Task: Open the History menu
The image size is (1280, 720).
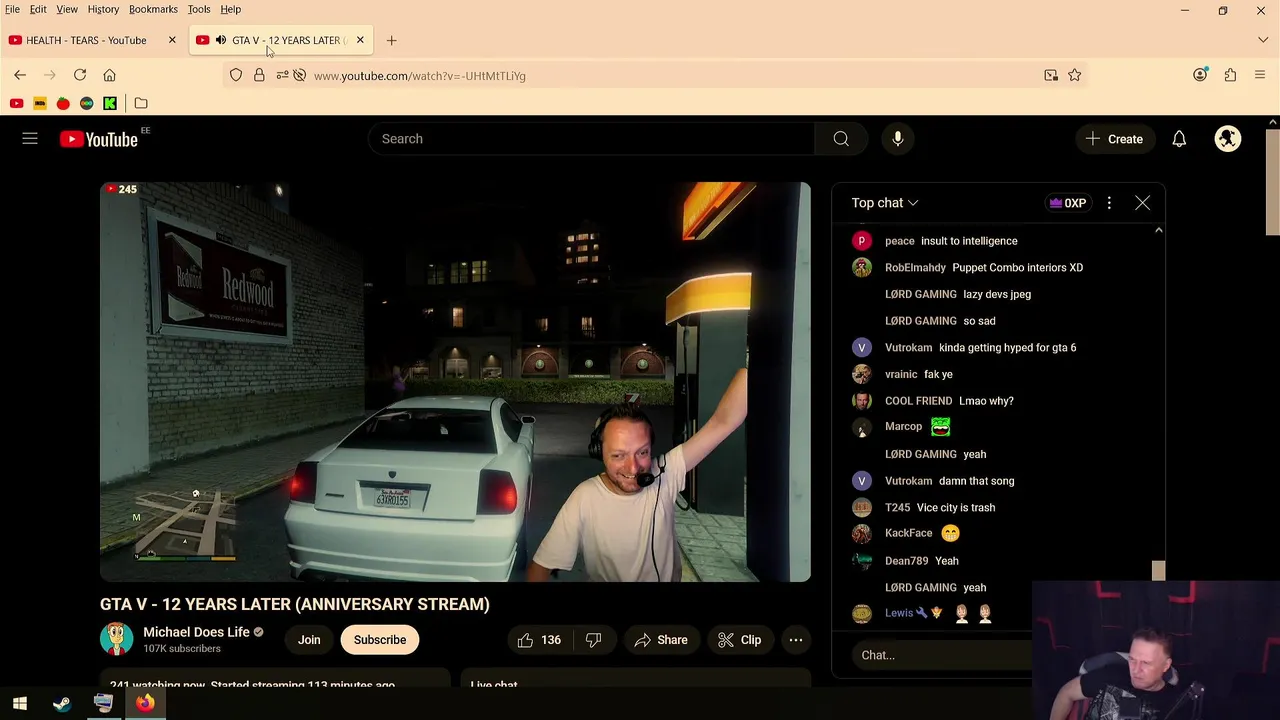Action: 103,9
